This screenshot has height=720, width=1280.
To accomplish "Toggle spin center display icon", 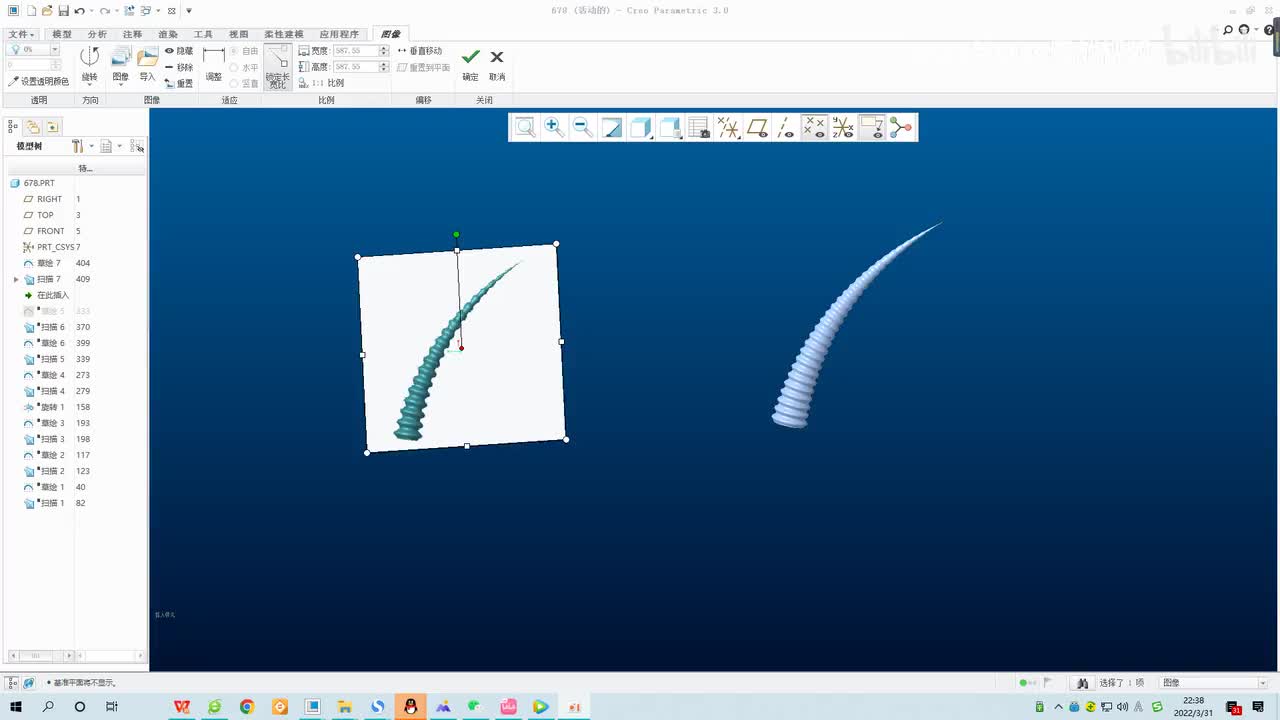I will click(902, 127).
